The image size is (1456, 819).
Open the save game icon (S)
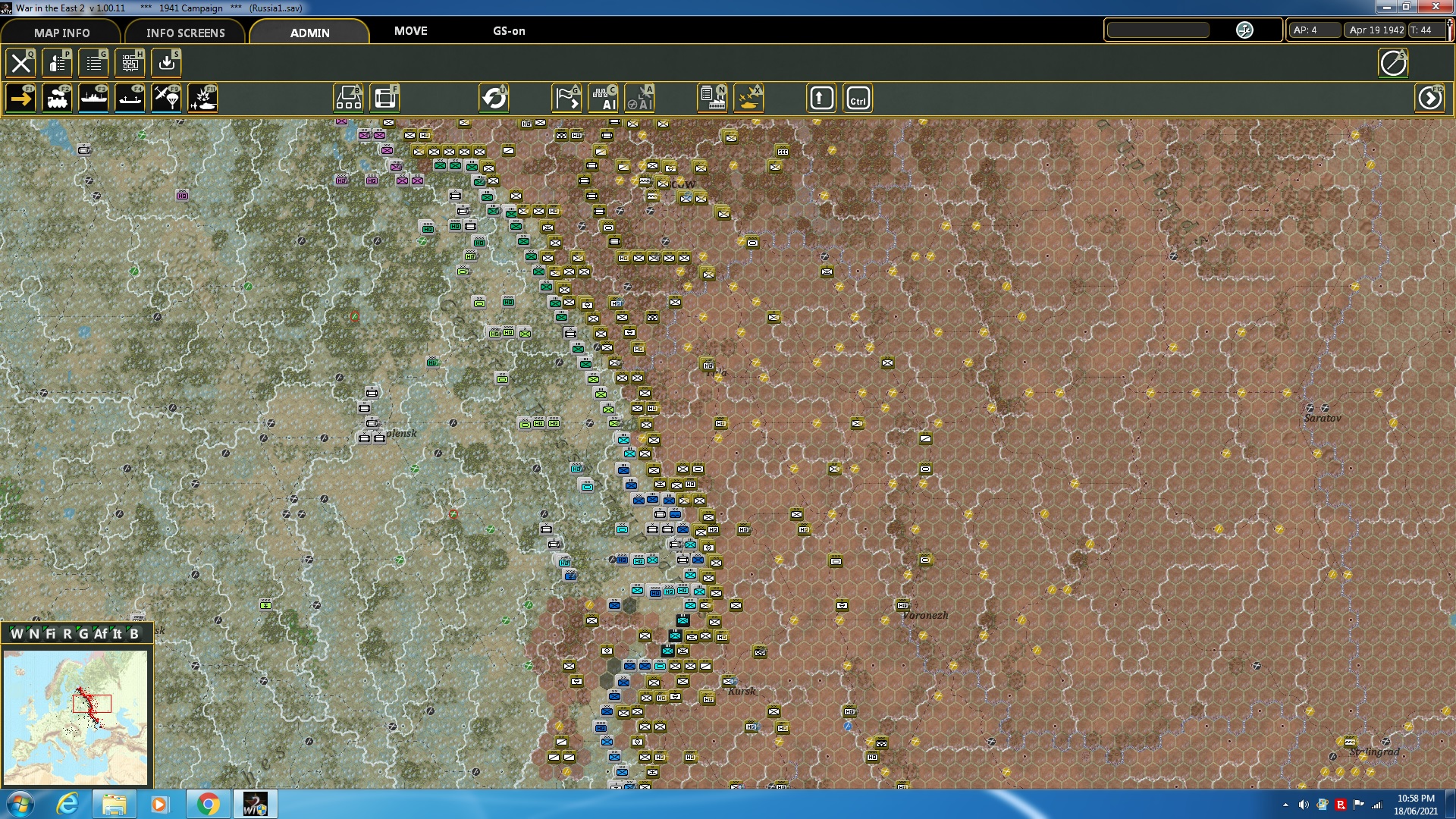pos(165,63)
